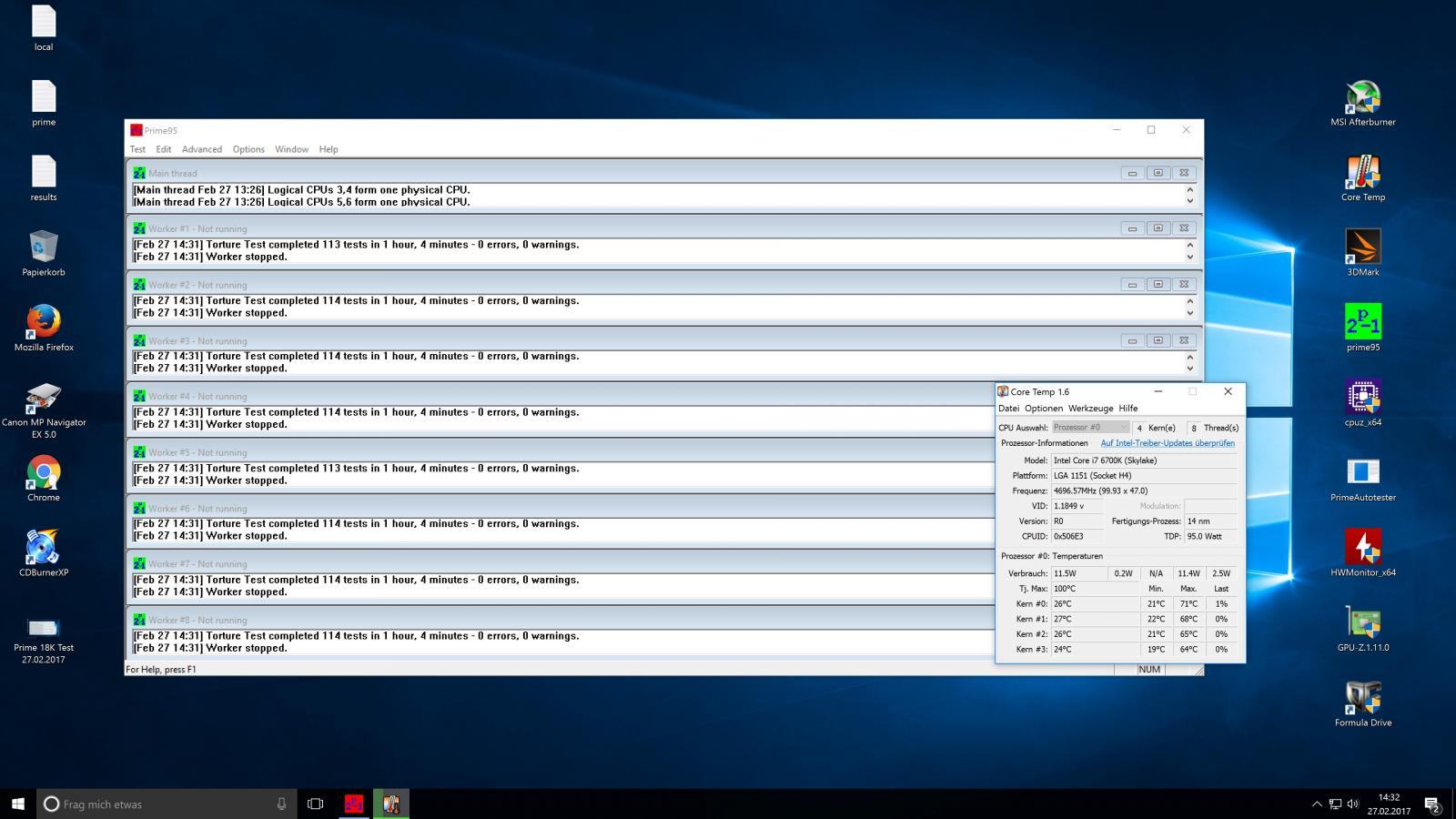The image size is (1456, 819).
Task: Launch HWMonitor_x64 from desktop
Action: 1362,552
